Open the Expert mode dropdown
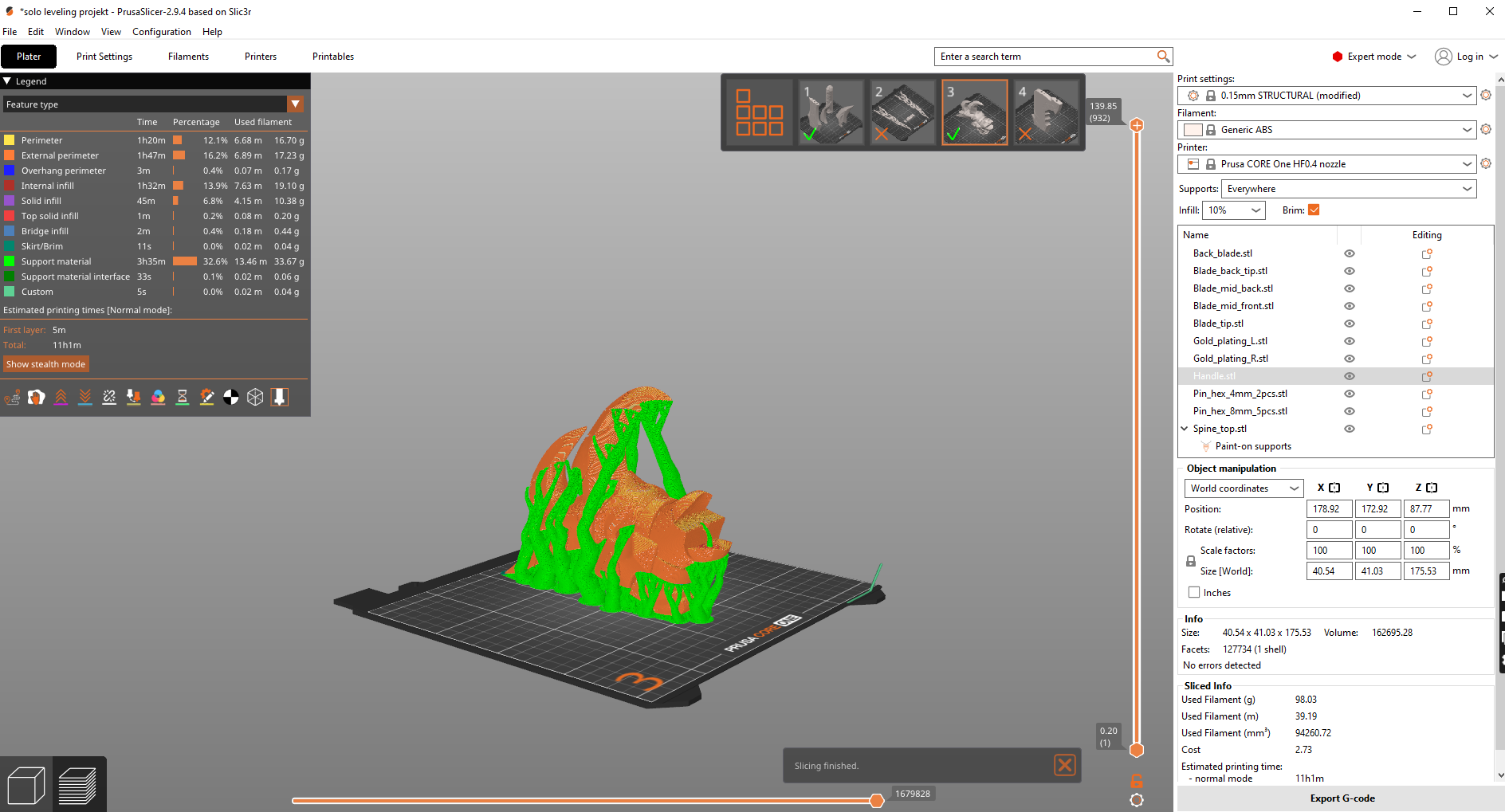 click(1374, 57)
